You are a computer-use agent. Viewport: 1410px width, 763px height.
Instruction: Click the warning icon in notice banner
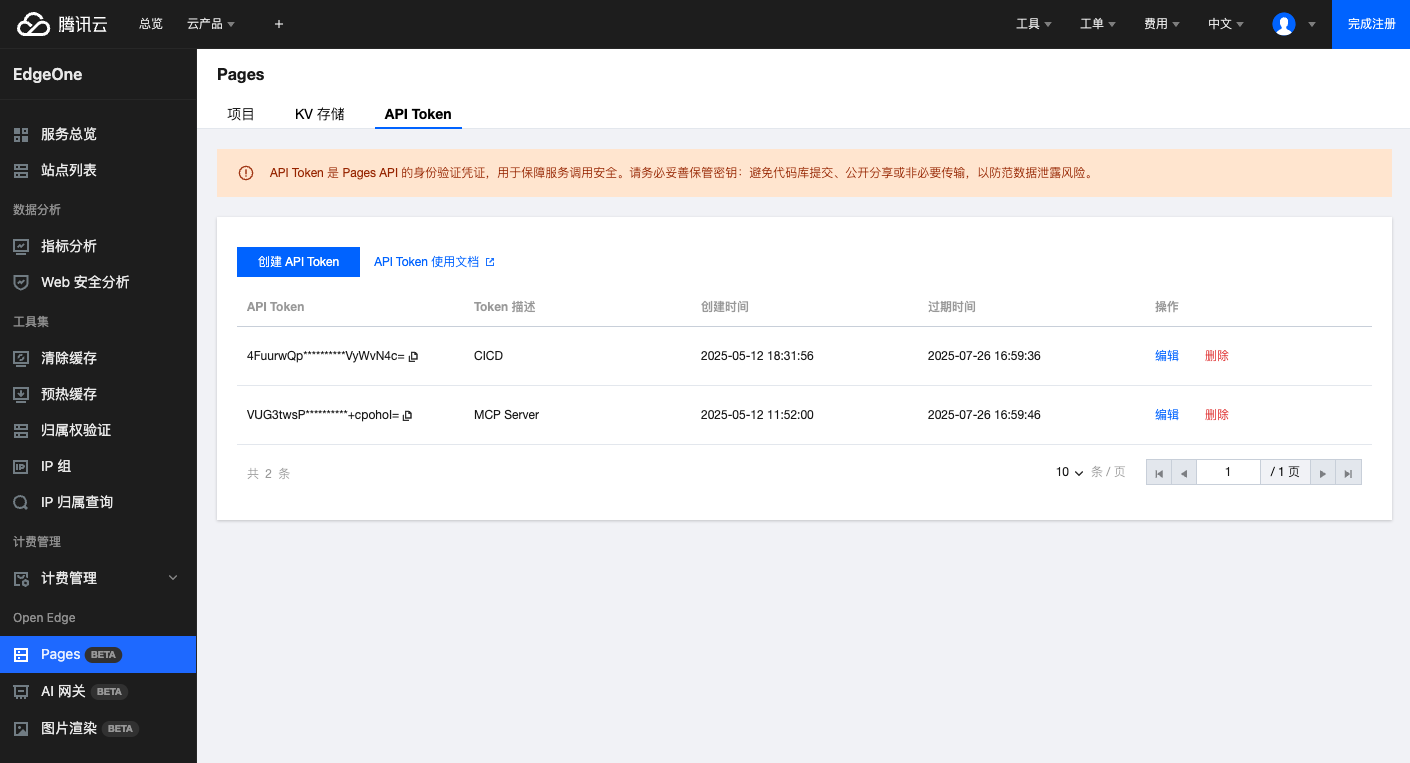(246, 173)
